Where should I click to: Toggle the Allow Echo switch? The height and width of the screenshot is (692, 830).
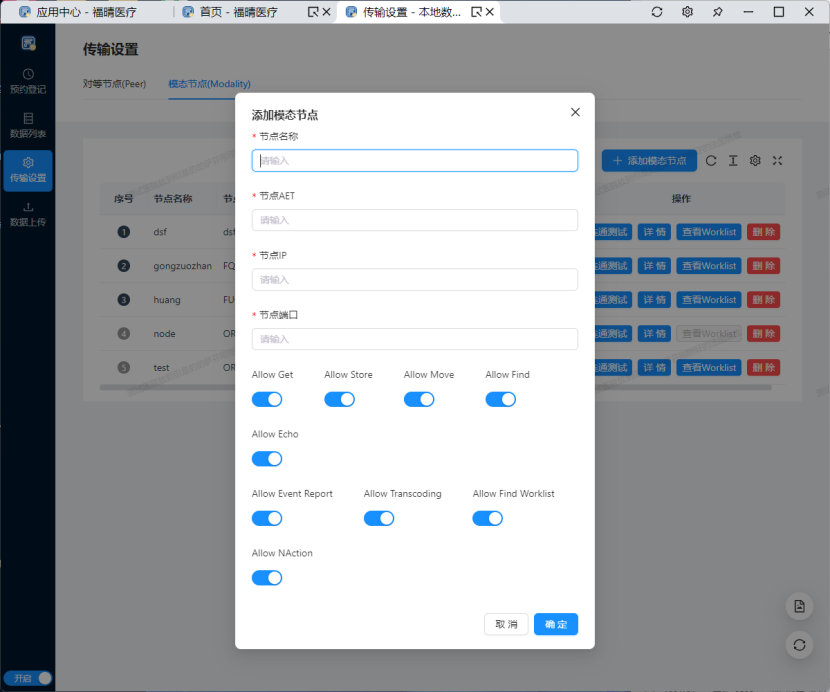click(x=267, y=459)
